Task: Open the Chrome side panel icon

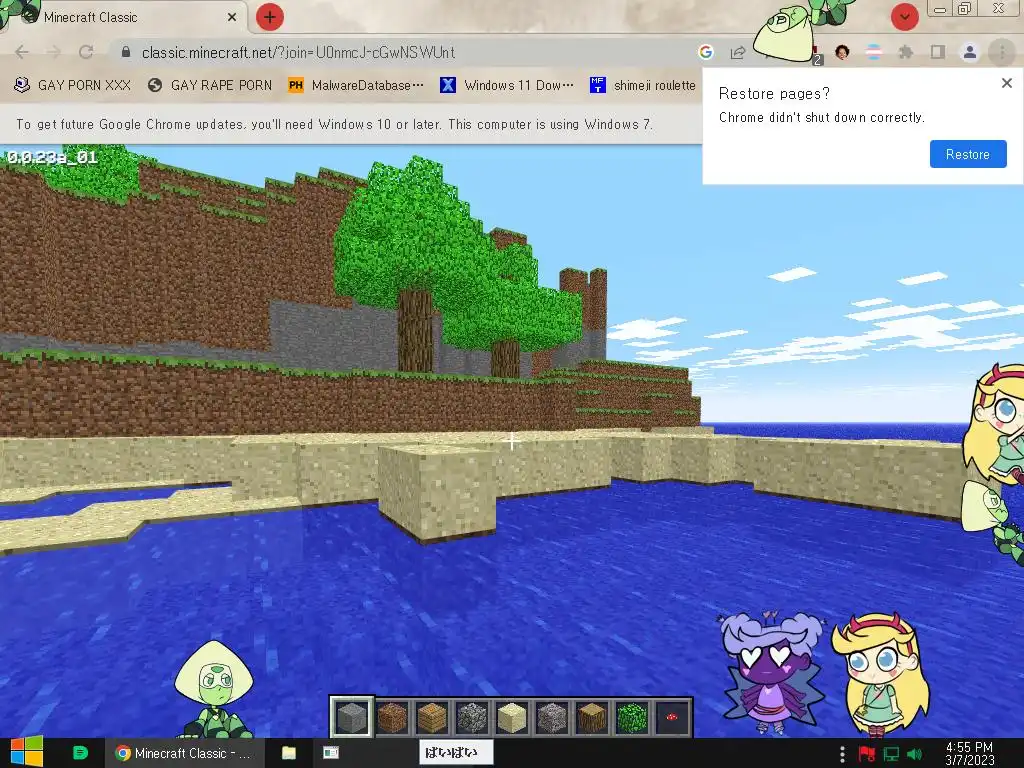Action: 938,52
